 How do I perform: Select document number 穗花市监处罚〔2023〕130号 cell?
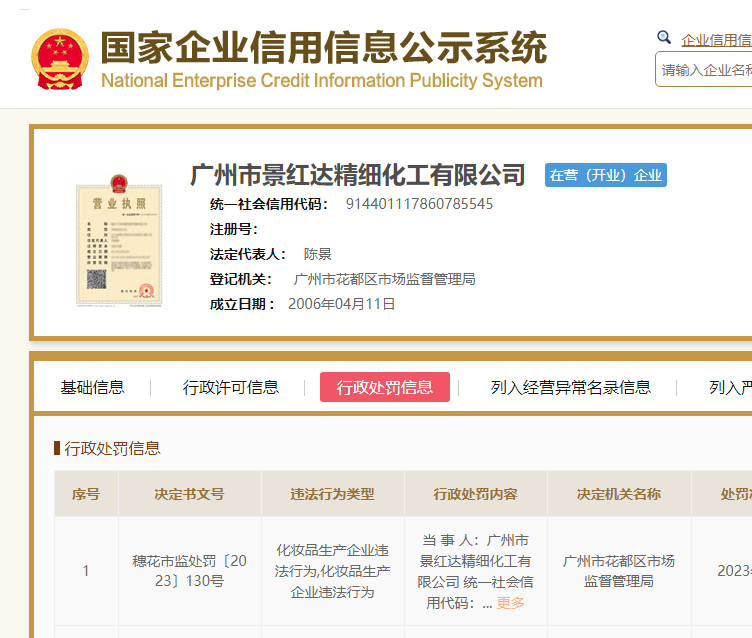point(189,571)
